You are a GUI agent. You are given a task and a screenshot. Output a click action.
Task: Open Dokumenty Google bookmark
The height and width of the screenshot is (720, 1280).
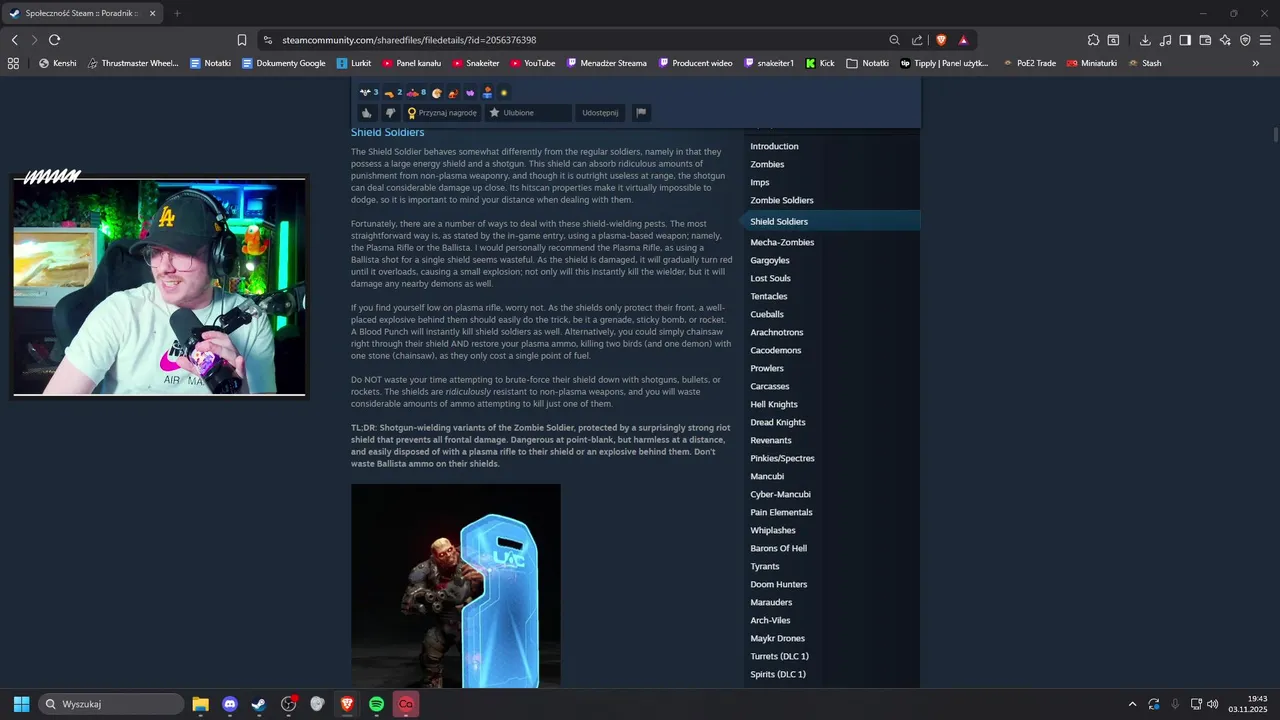tap(283, 63)
